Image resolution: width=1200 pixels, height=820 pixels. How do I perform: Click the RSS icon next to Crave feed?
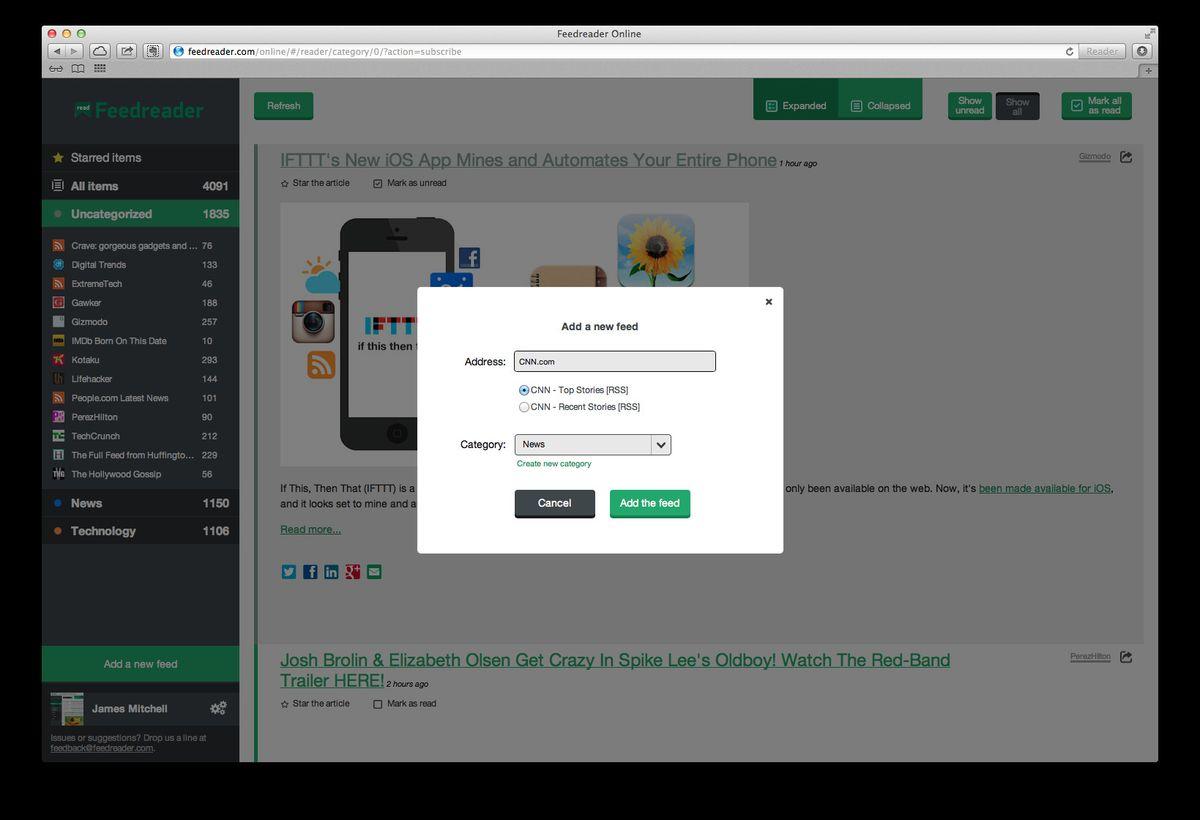(59, 245)
